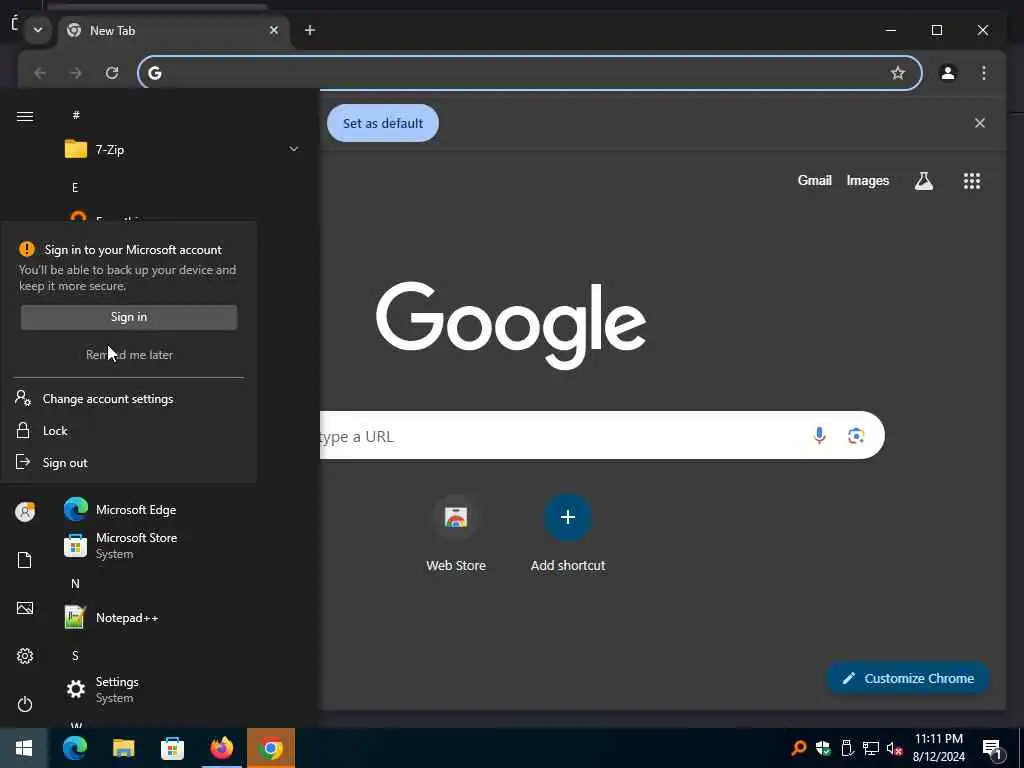This screenshot has width=1024, height=768.
Task: Reload the page in Chrome
Action: point(112,73)
